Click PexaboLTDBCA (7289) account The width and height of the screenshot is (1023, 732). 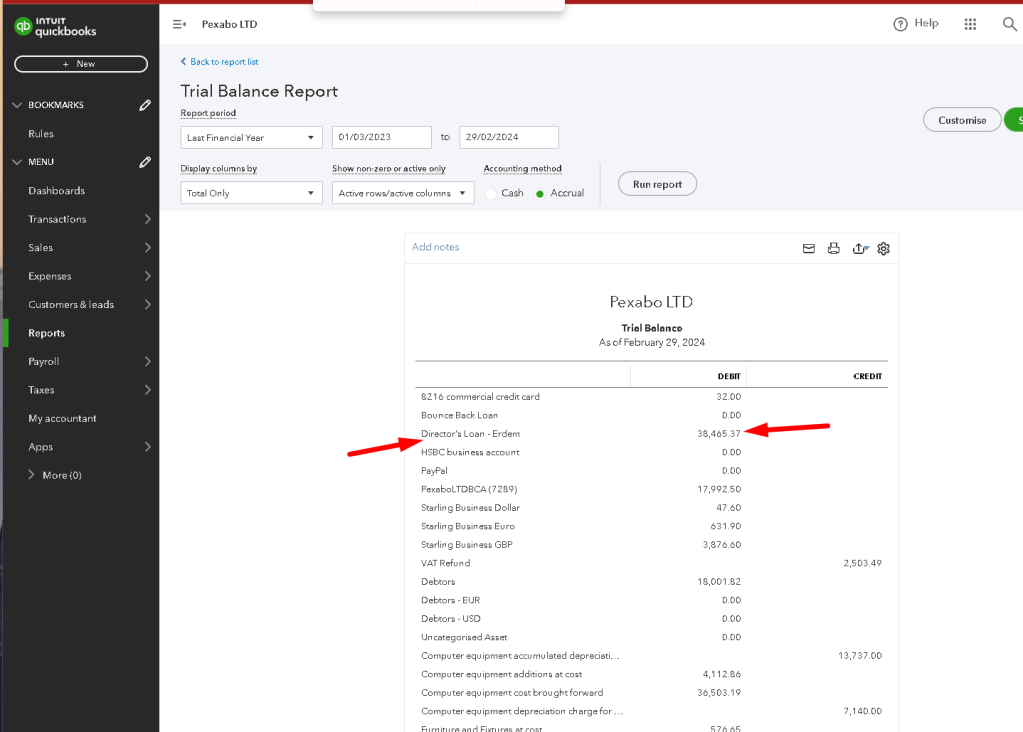(x=469, y=489)
